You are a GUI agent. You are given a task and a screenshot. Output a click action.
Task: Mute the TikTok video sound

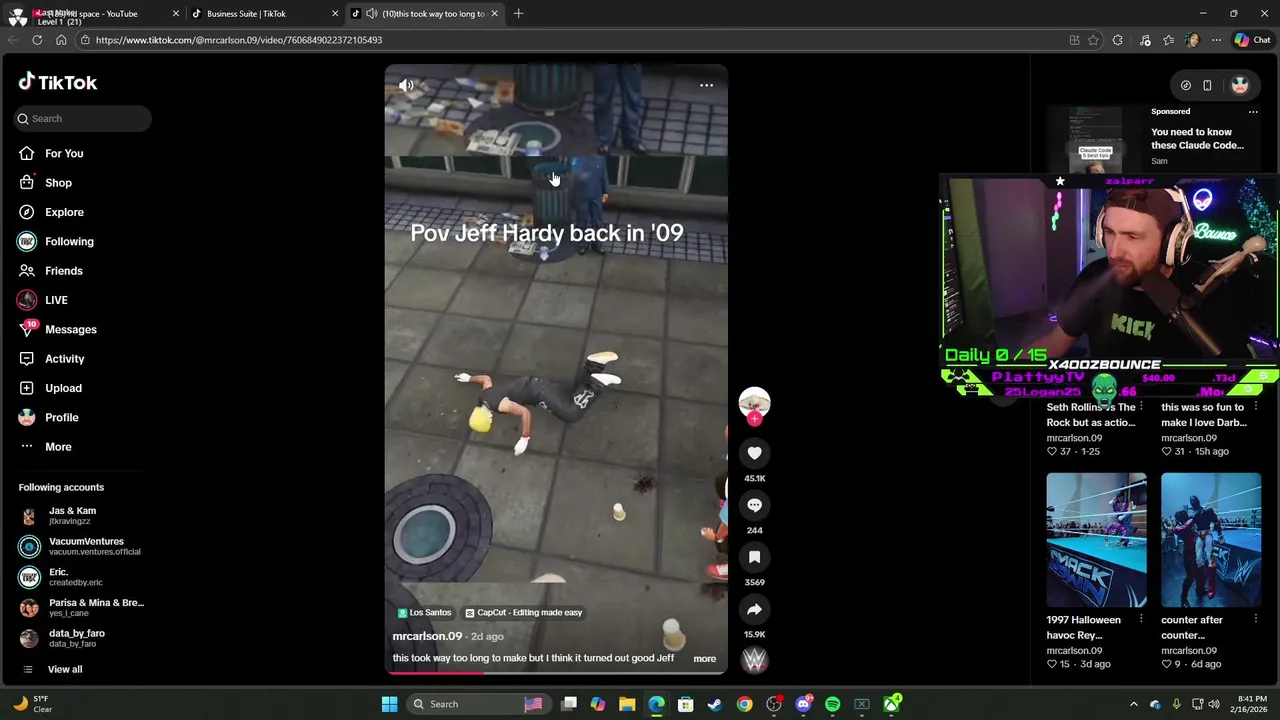406,85
